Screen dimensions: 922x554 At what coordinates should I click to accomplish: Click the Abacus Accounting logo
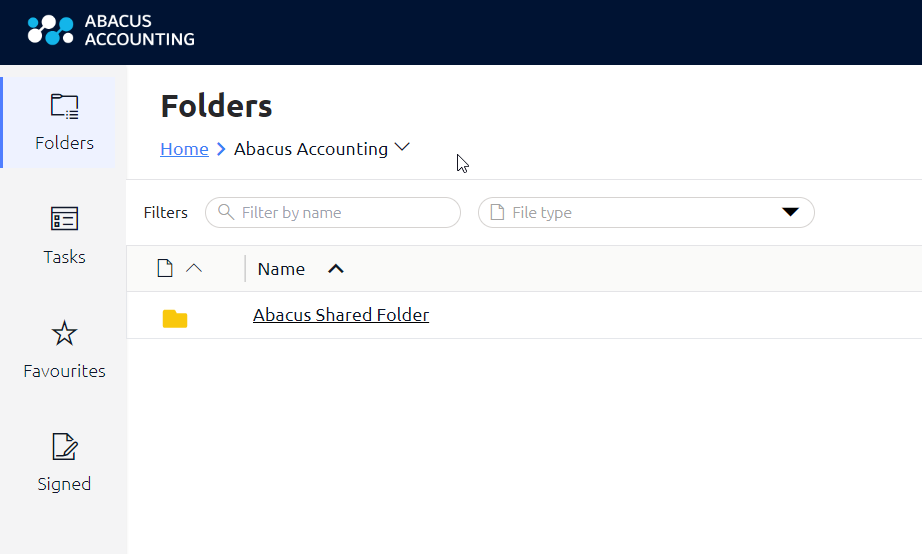(x=111, y=30)
